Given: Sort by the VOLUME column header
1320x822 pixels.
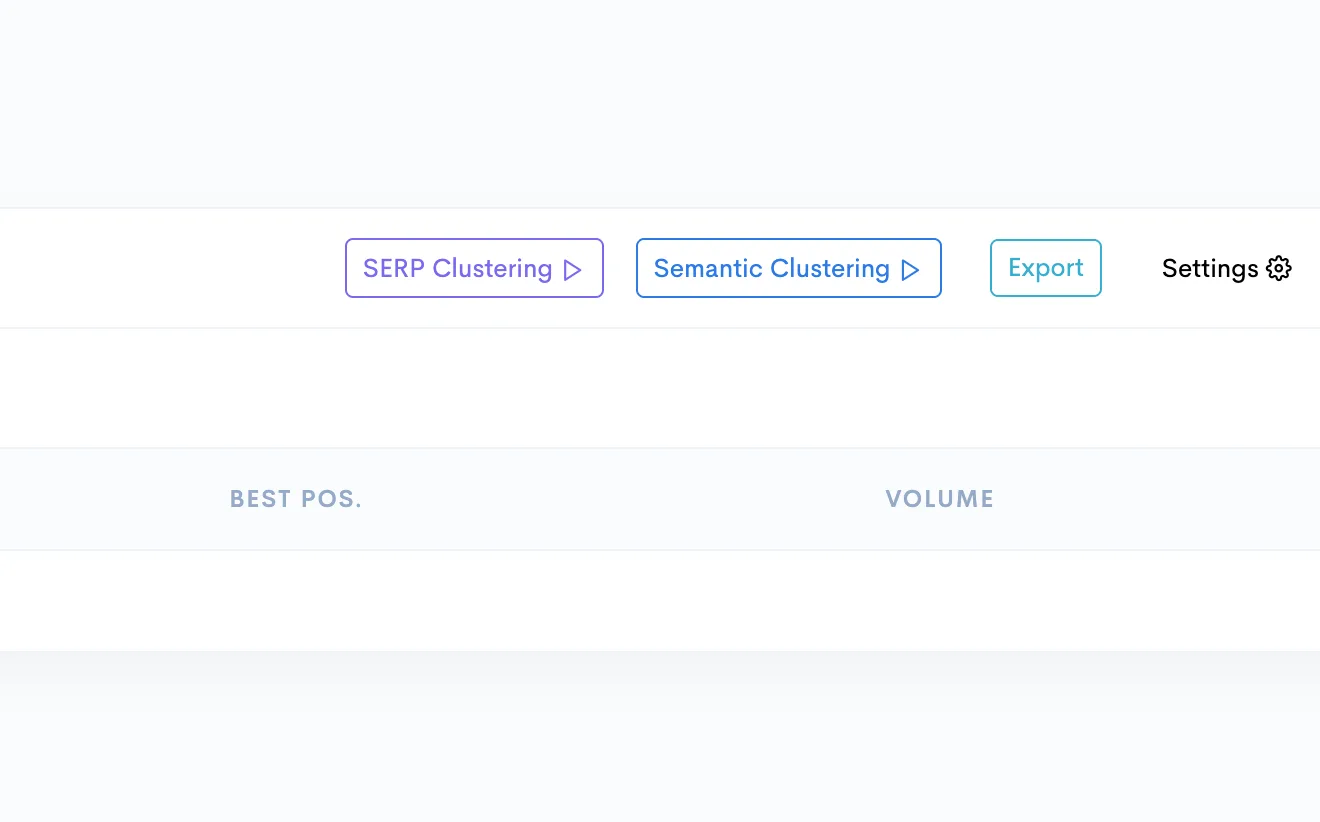Looking at the screenshot, I should (940, 499).
